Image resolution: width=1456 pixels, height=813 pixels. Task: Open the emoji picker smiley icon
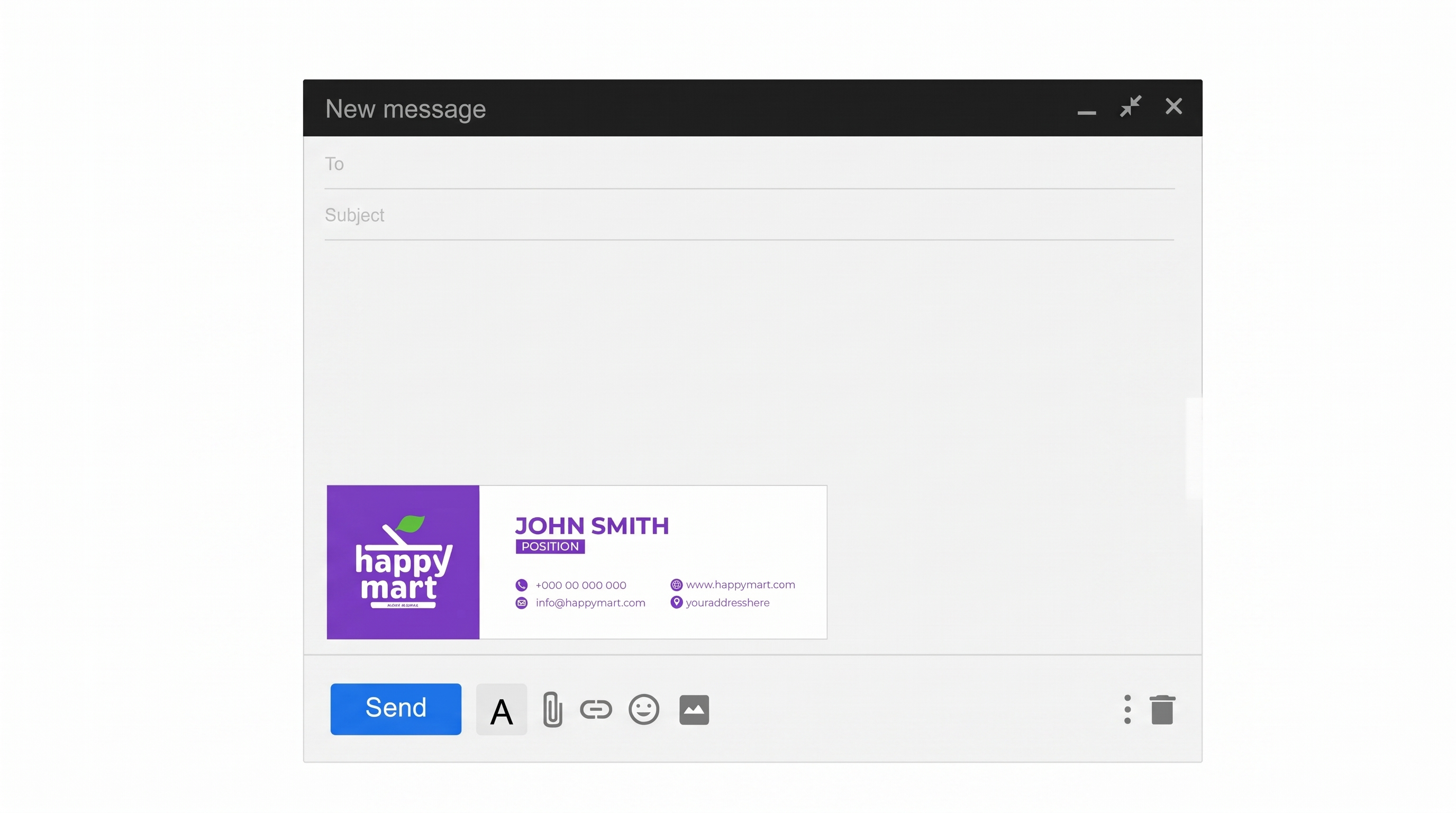(644, 709)
